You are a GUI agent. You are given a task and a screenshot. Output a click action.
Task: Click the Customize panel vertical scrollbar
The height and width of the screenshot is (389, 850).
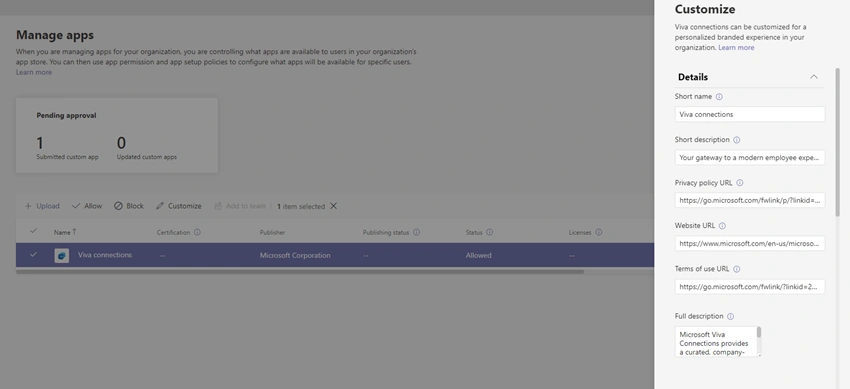tap(838, 142)
